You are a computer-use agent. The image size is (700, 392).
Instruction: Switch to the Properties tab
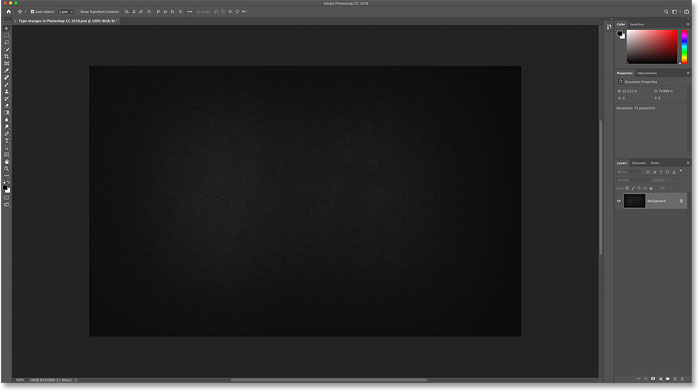pyautogui.click(x=625, y=73)
